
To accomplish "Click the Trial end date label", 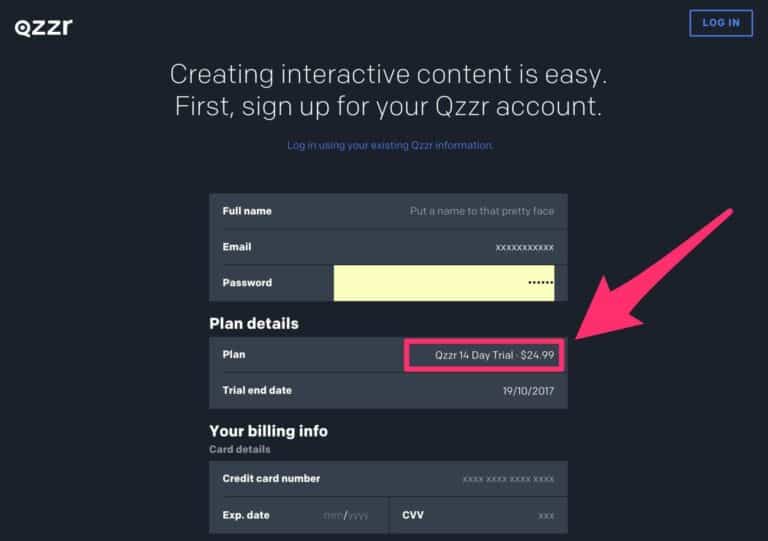I will click(257, 391).
